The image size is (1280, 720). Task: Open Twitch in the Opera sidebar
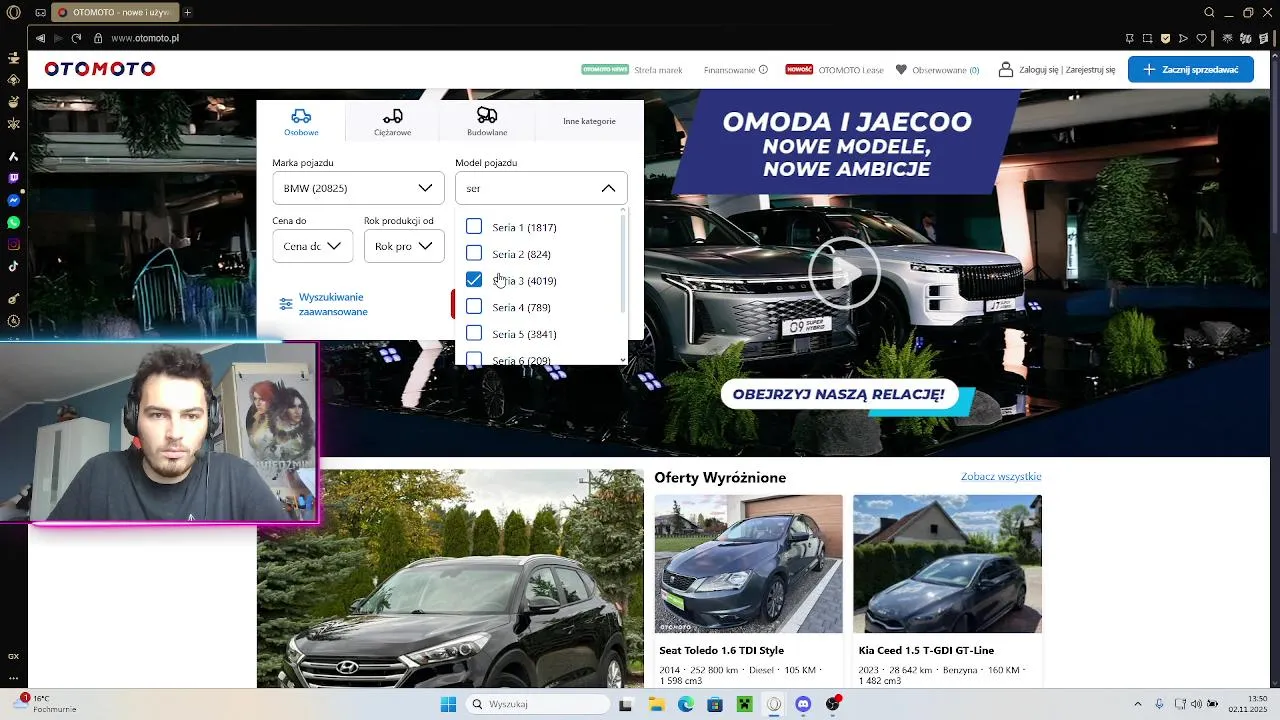tap(13, 178)
